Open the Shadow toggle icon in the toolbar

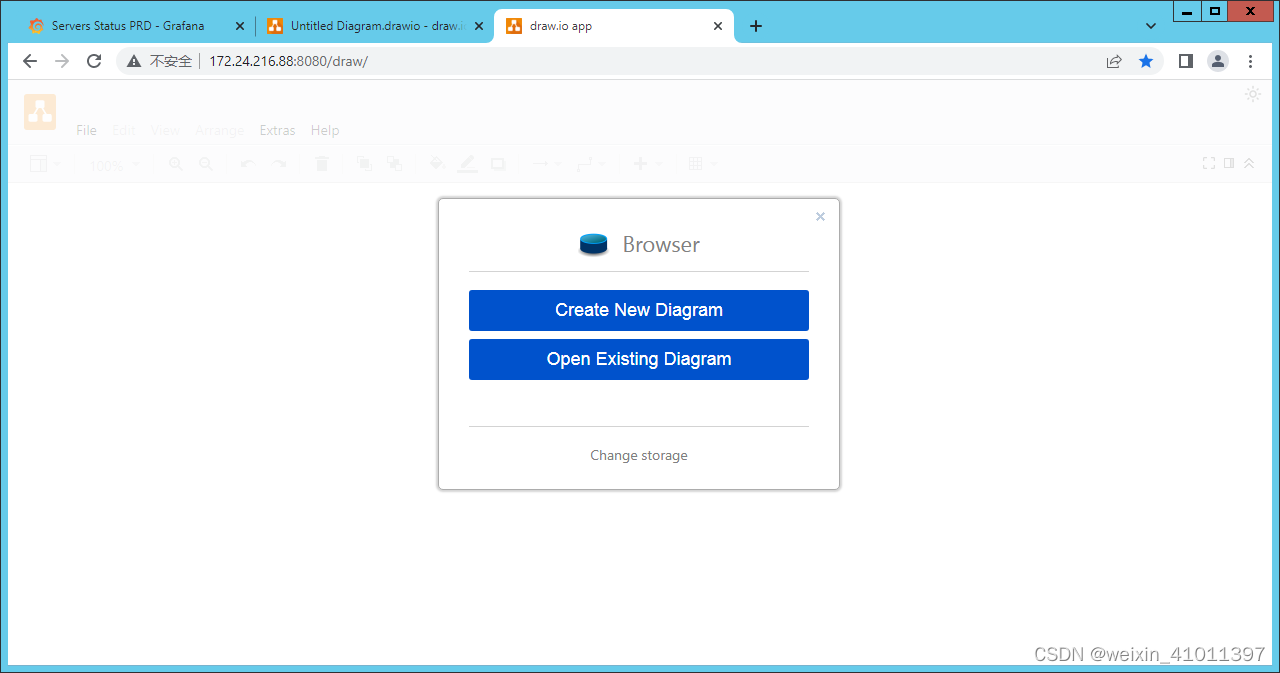pyautogui.click(x=497, y=163)
